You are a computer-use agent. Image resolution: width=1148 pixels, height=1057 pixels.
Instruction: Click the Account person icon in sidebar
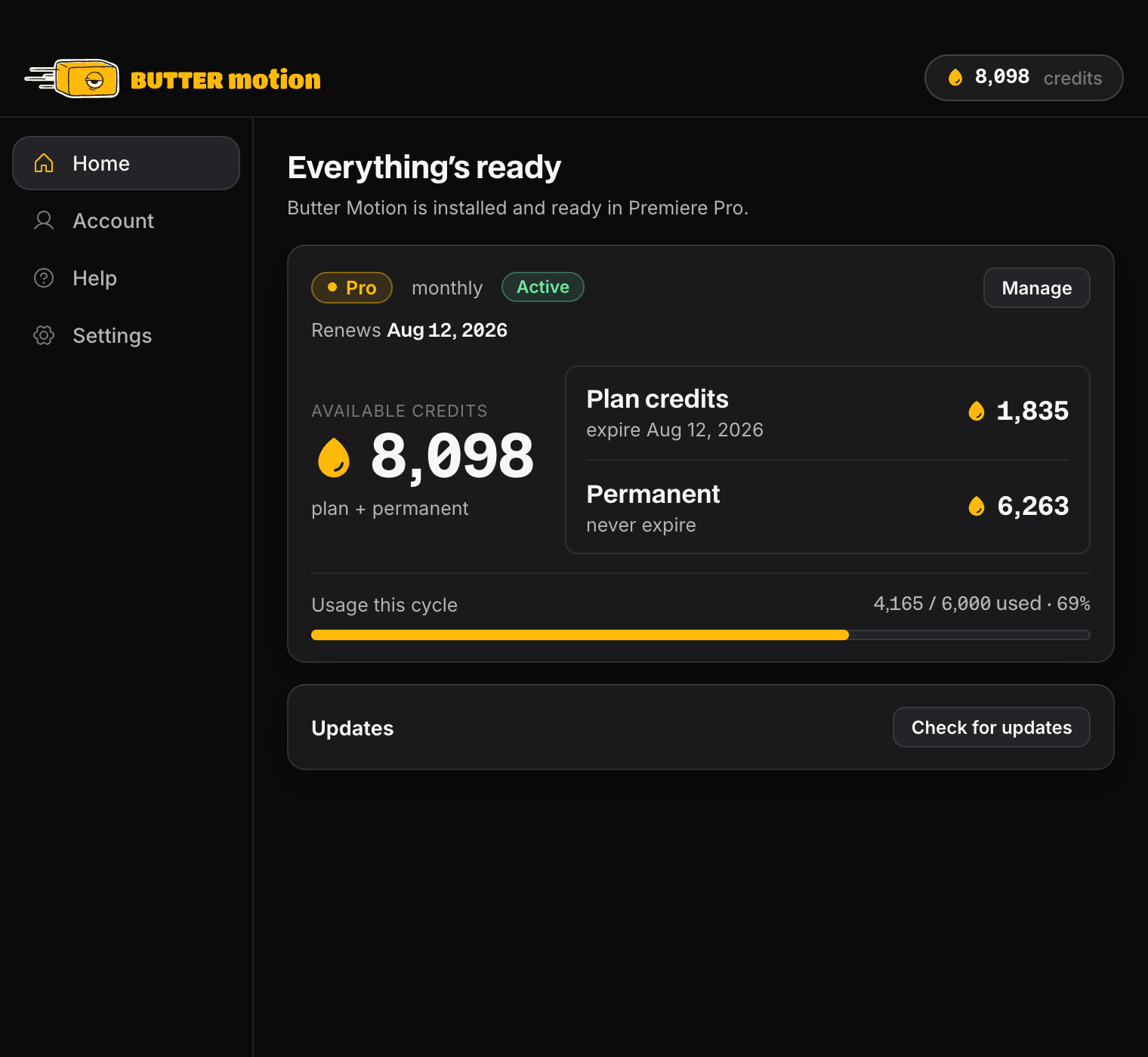pyautogui.click(x=44, y=220)
